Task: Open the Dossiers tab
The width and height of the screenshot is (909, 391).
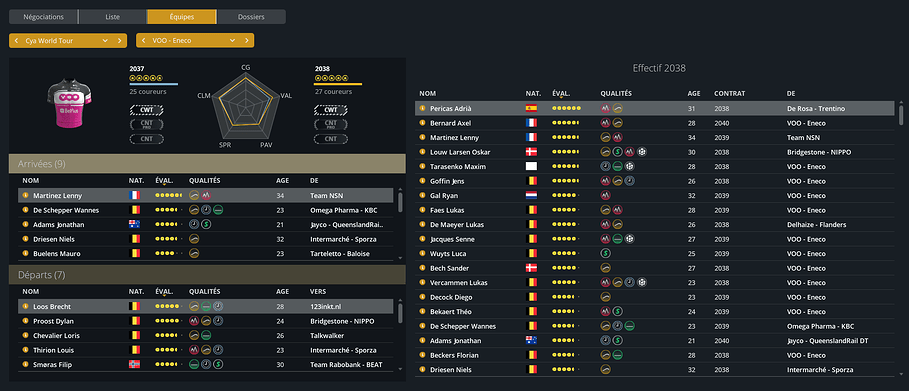Action: pos(251,17)
